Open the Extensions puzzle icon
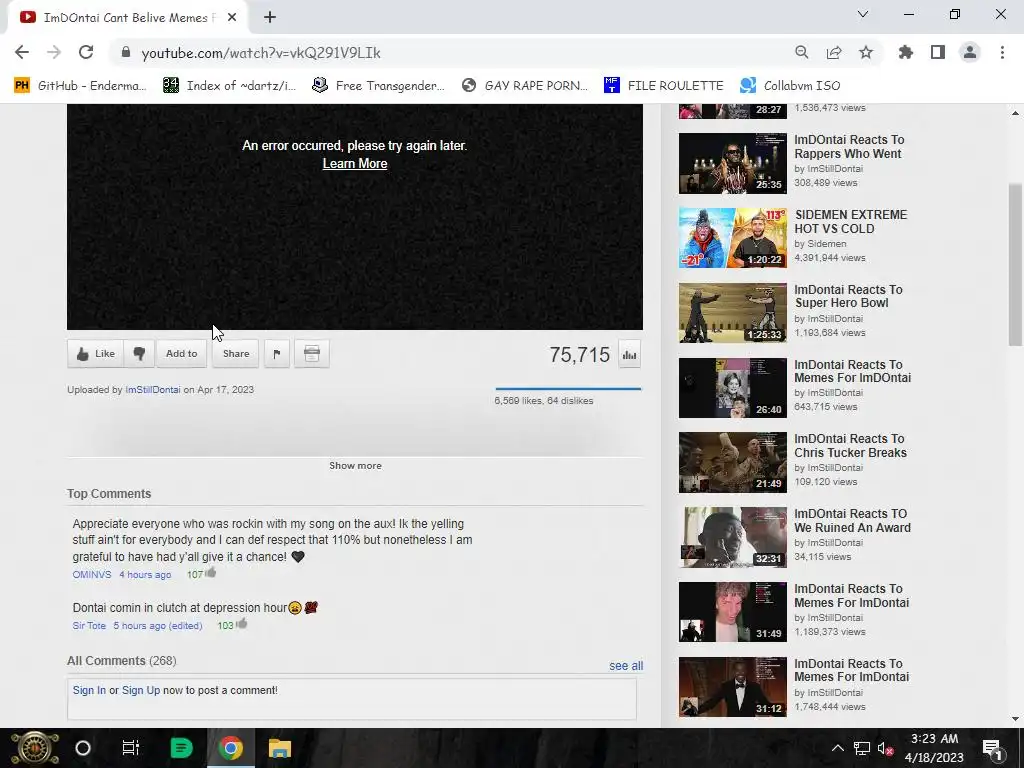Image resolution: width=1024 pixels, height=768 pixels. [906, 52]
